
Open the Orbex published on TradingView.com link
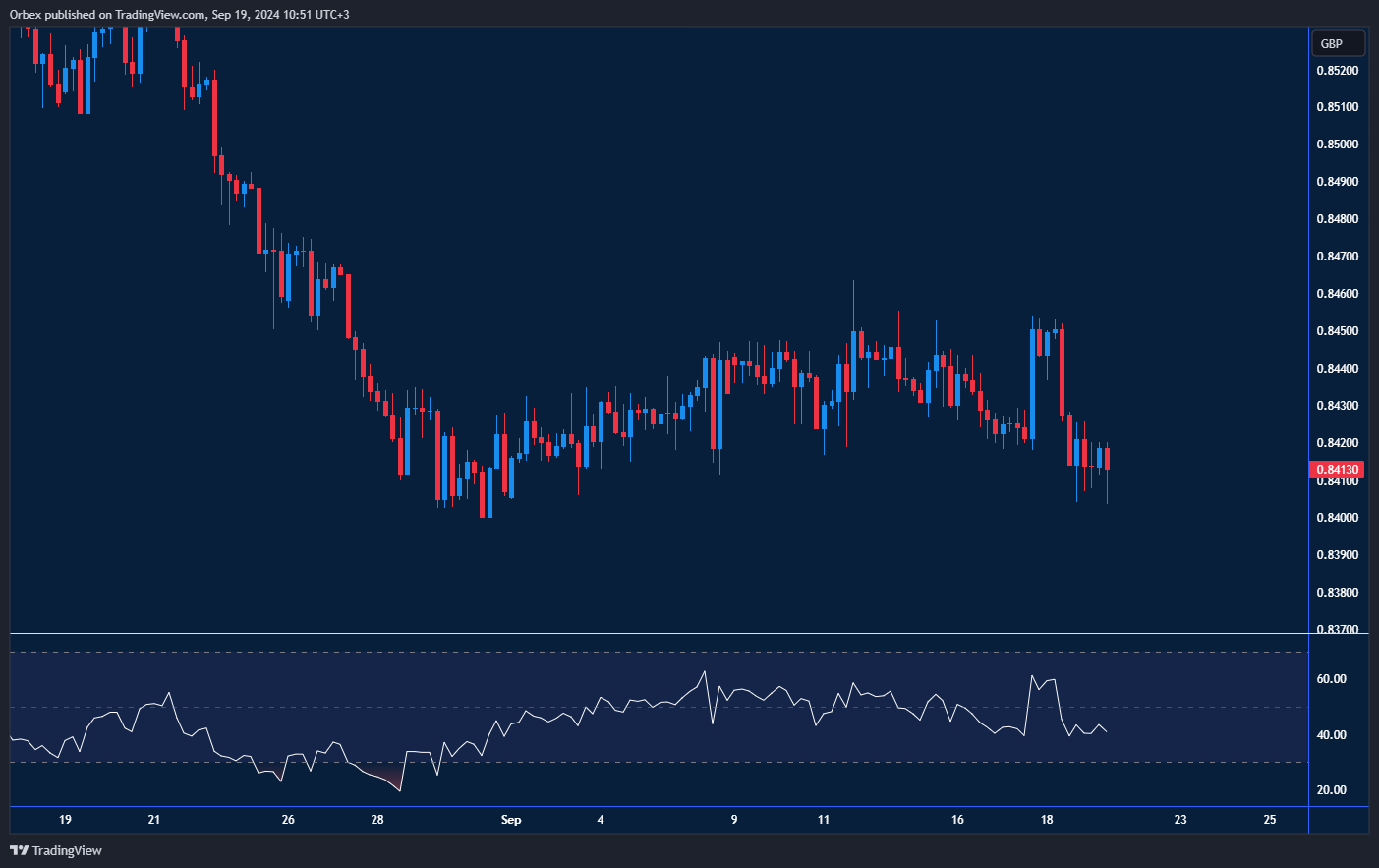(179, 14)
